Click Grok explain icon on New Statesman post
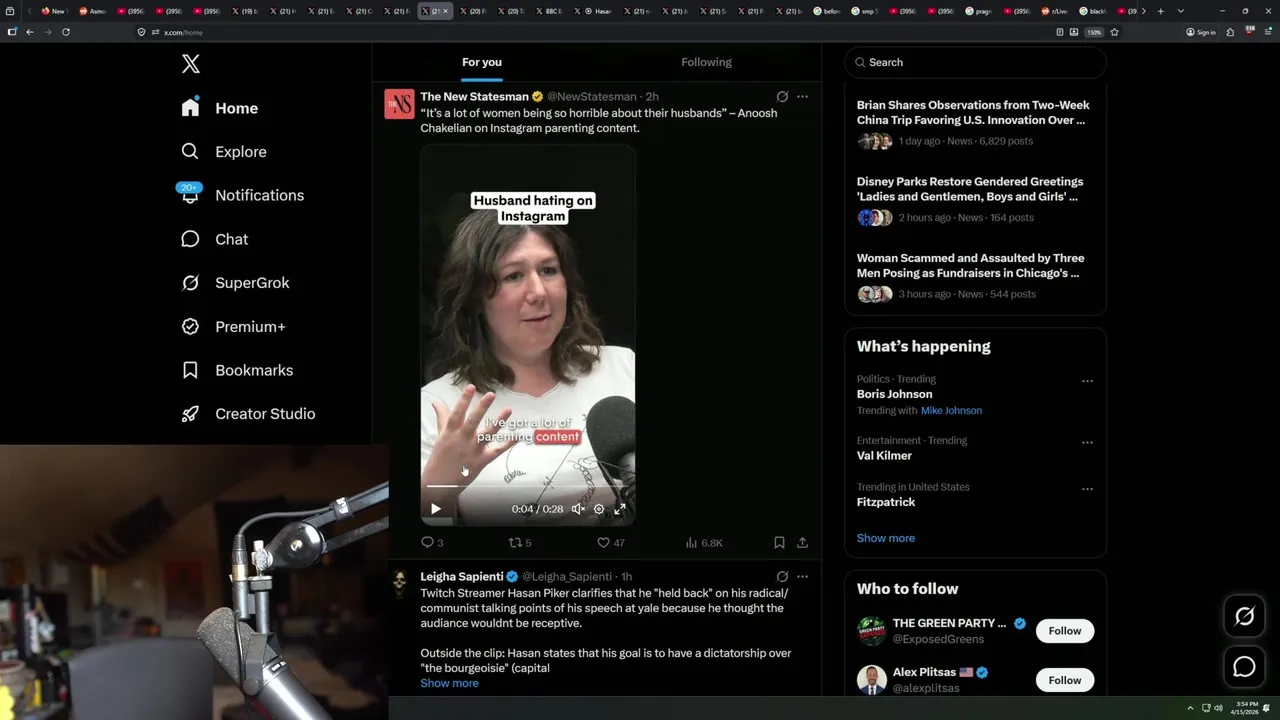 point(782,97)
